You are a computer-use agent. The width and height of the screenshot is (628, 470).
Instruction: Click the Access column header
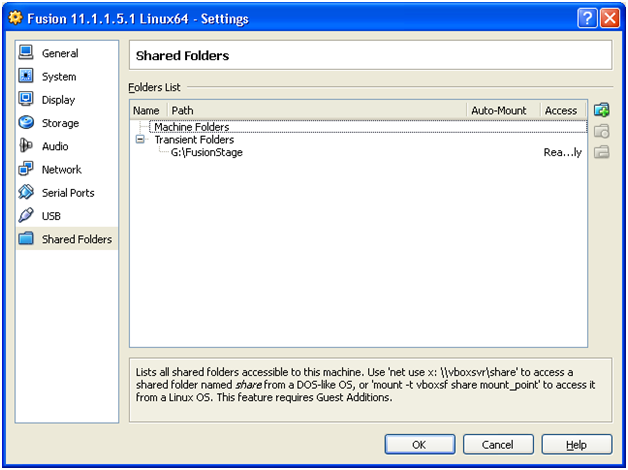coord(563,110)
